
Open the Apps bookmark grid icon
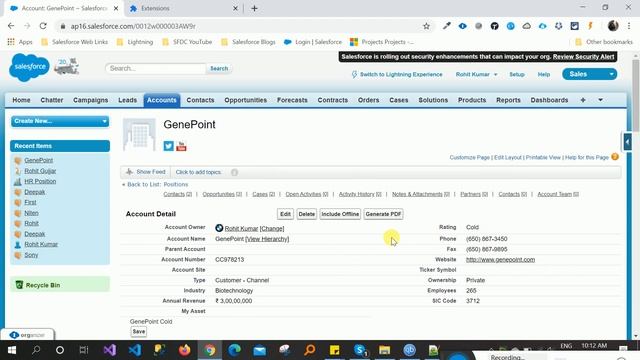[11, 42]
